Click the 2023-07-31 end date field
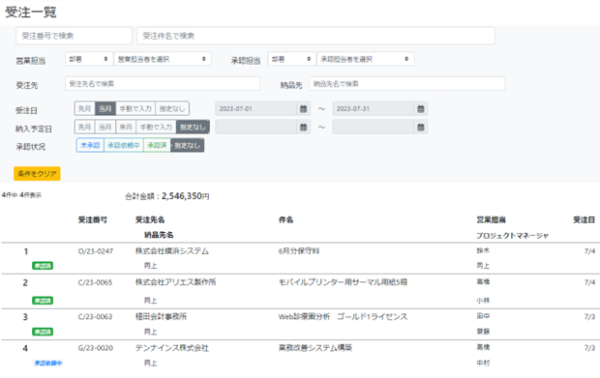600x378 pixels. [373, 109]
